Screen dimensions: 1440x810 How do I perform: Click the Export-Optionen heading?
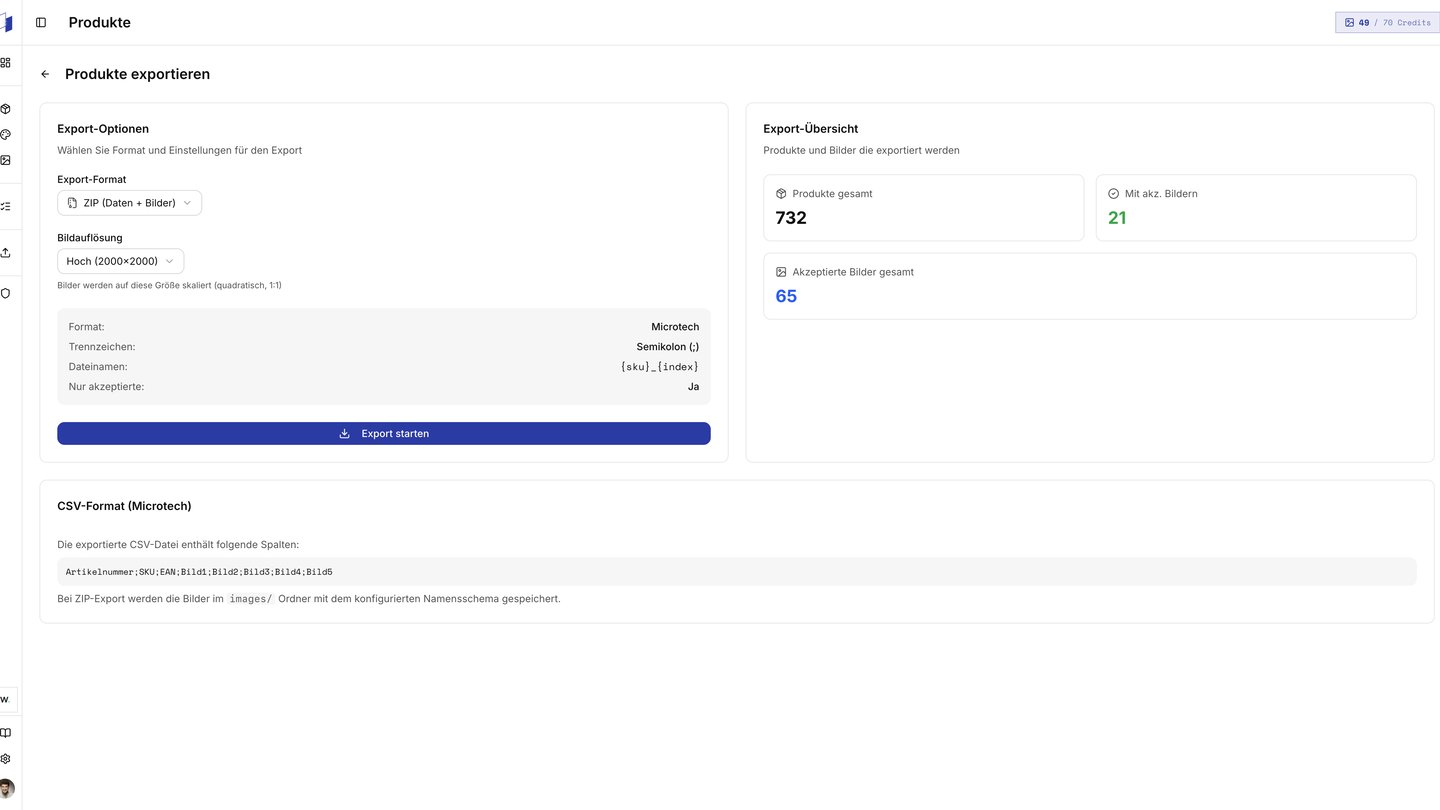pos(103,129)
